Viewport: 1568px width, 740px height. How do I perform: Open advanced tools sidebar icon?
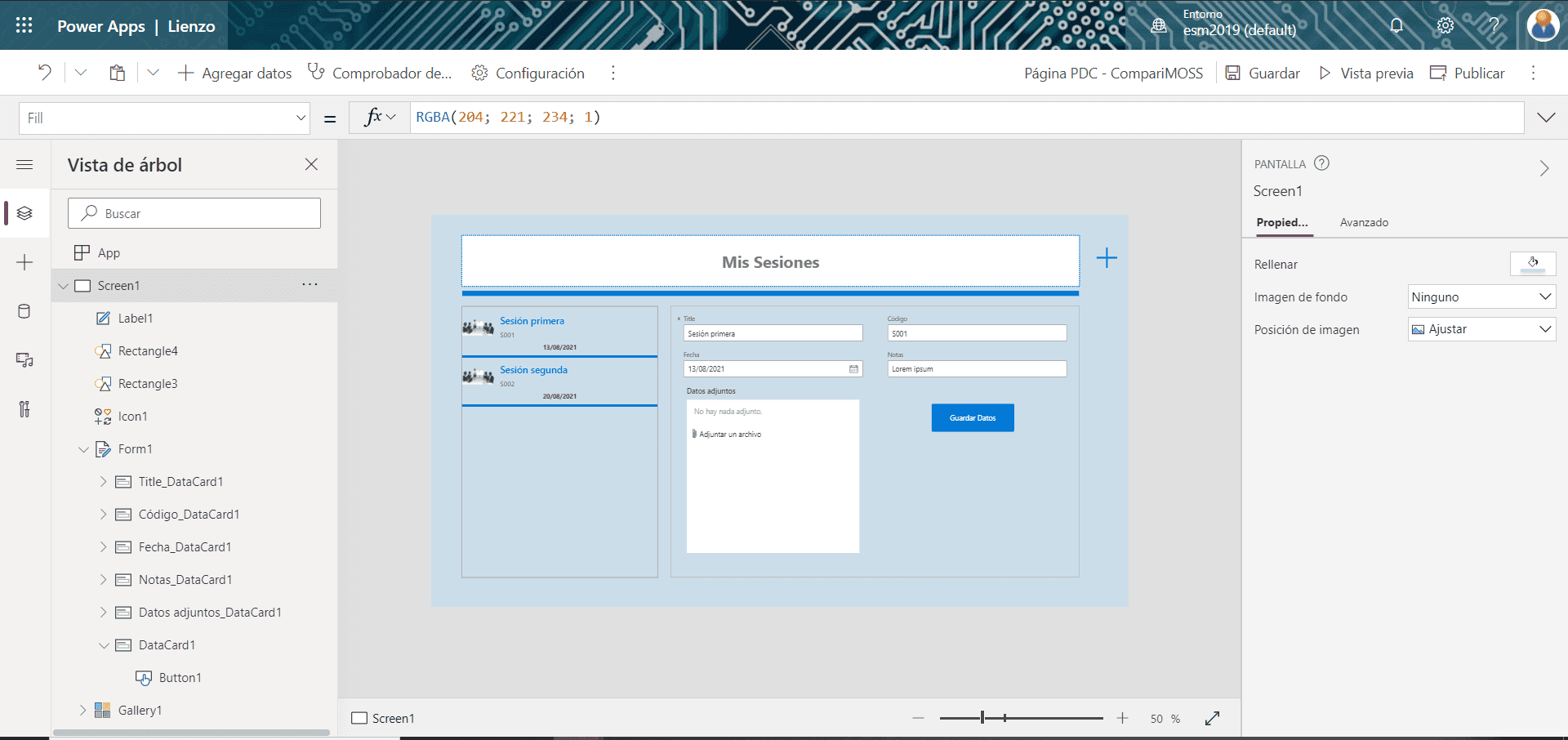tap(24, 409)
